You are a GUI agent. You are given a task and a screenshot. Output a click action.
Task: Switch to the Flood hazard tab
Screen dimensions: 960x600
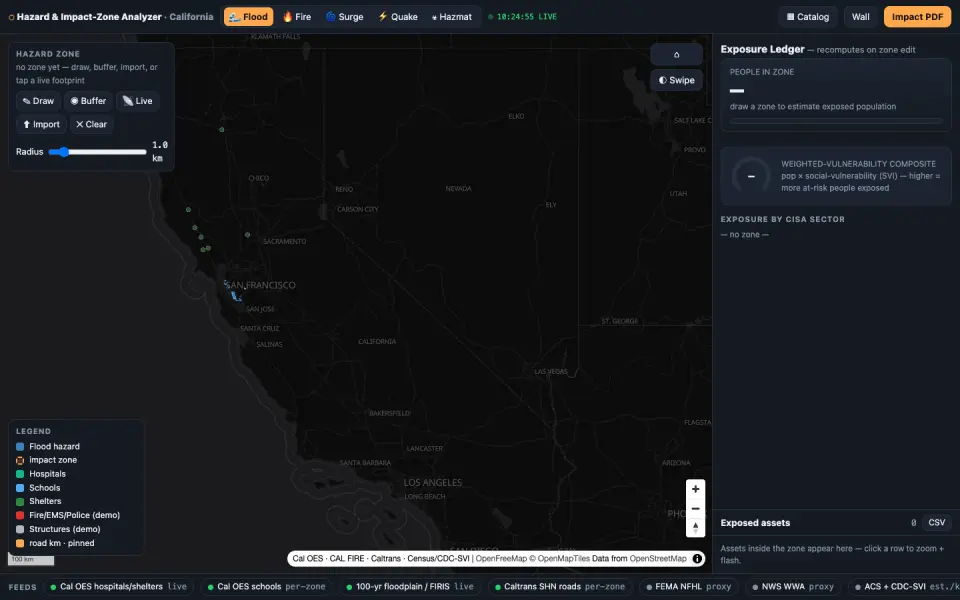(x=249, y=17)
